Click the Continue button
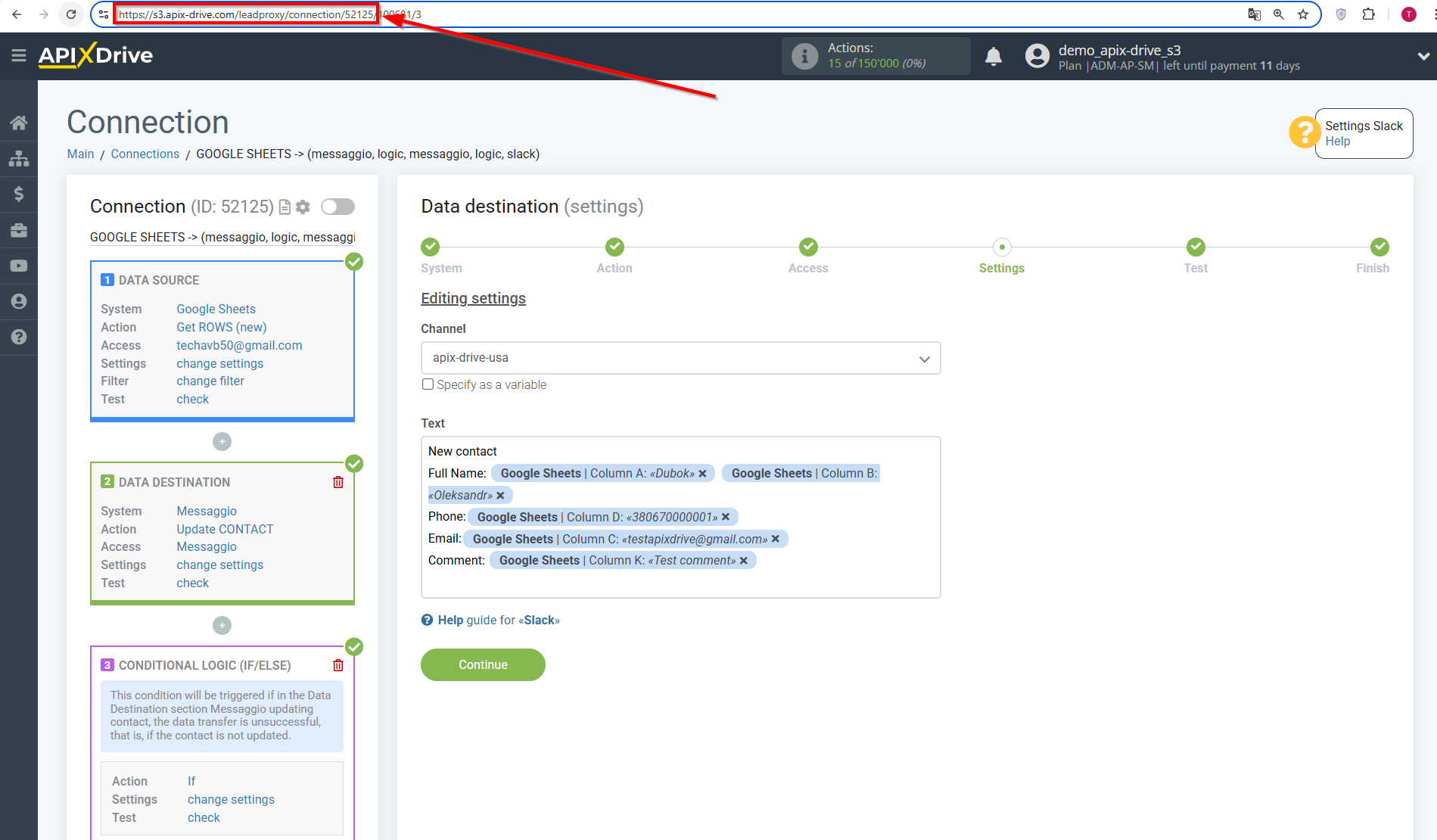The image size is (1437, 840). [x=483, y=664]
